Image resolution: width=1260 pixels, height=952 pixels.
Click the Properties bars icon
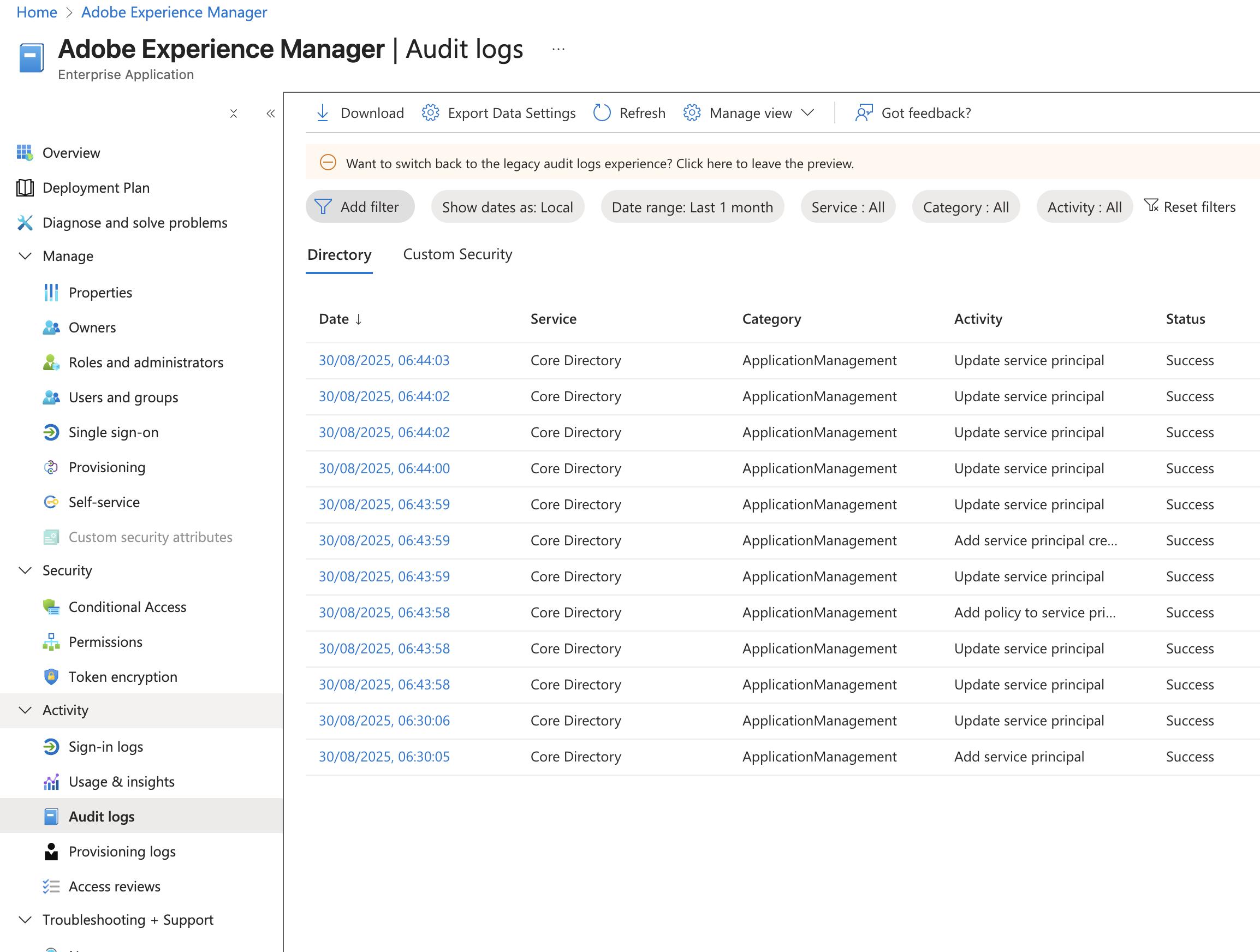point(51,292)
